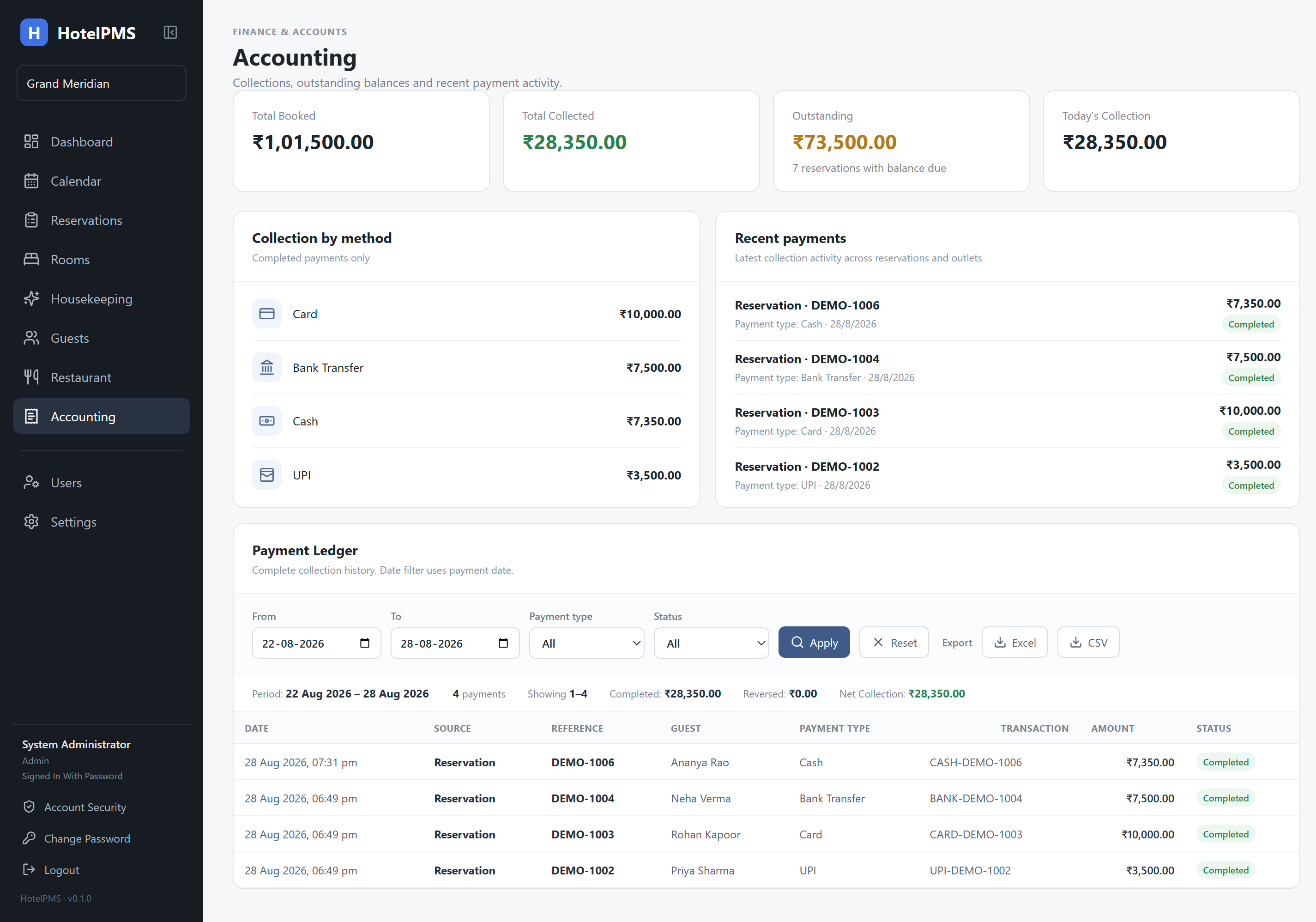Click Net Collection ₹28,350.00 value
Viewport: 1316px width, 922px height.
936,694
